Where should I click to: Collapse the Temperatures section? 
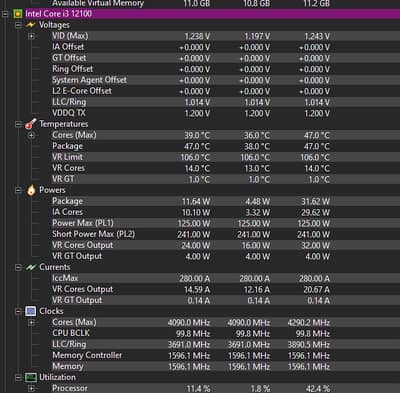18,124
